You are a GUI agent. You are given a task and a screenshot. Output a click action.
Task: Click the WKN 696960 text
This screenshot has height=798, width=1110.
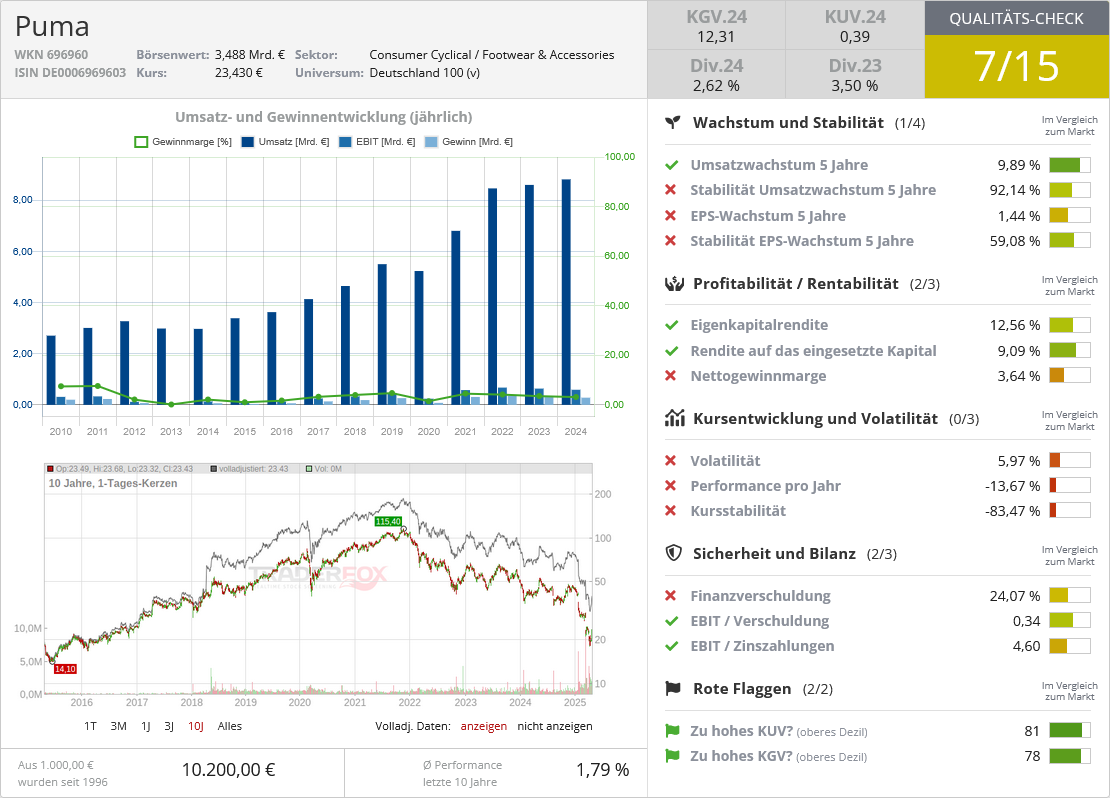coord(51,55)
